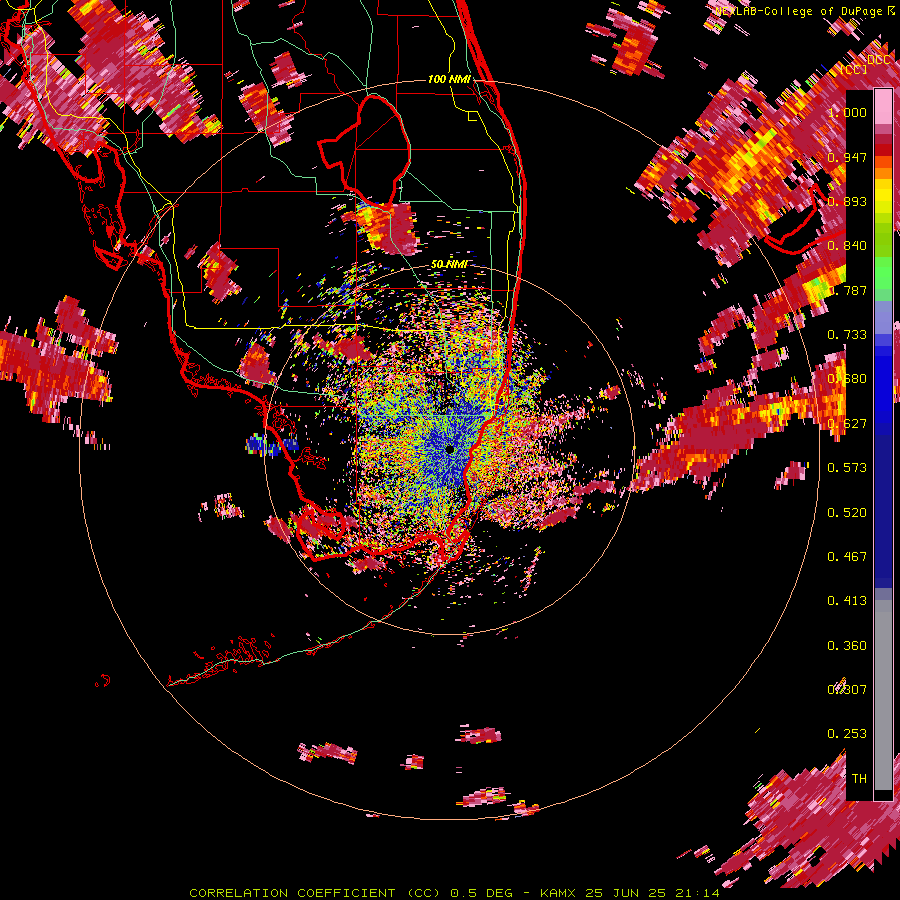
Task: Click the black KAMX radar site dot
Action: coord(450,449)
